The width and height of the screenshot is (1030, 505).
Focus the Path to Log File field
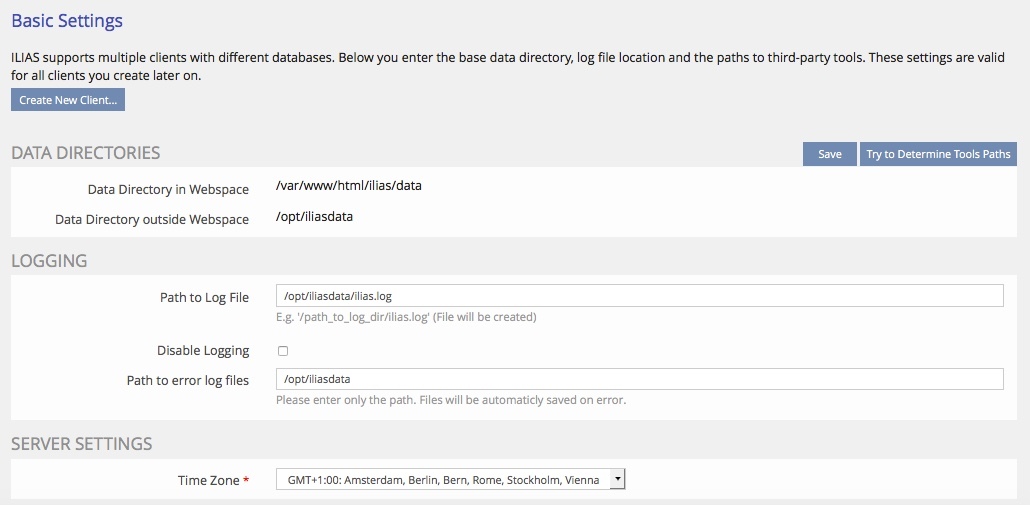point(639,296)
